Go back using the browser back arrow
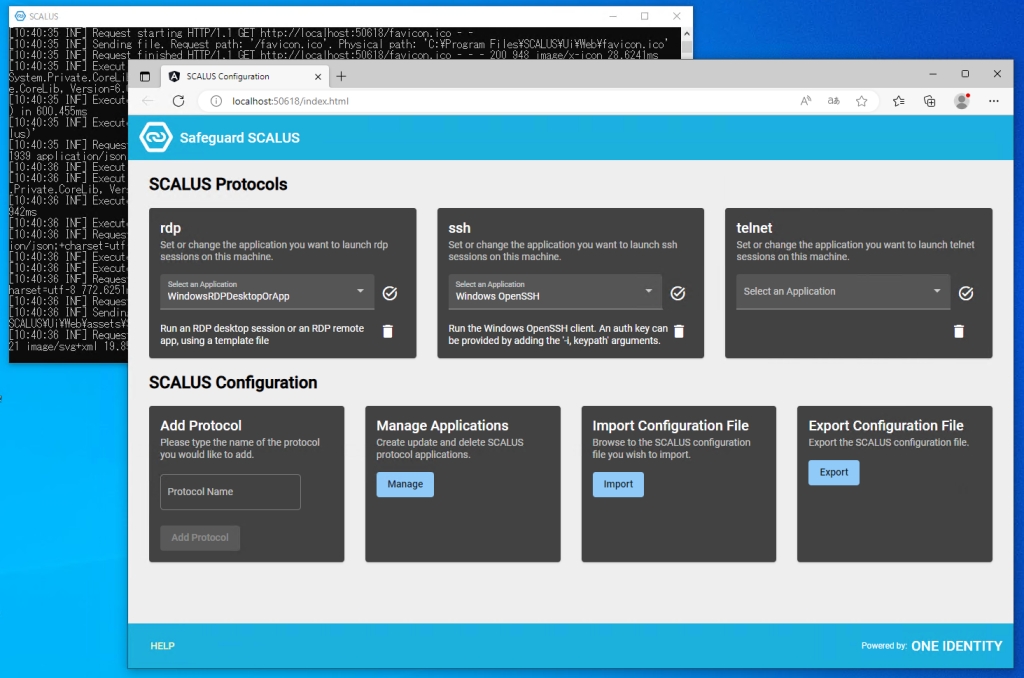This screenshot has height=678, width=1024. 148,101
